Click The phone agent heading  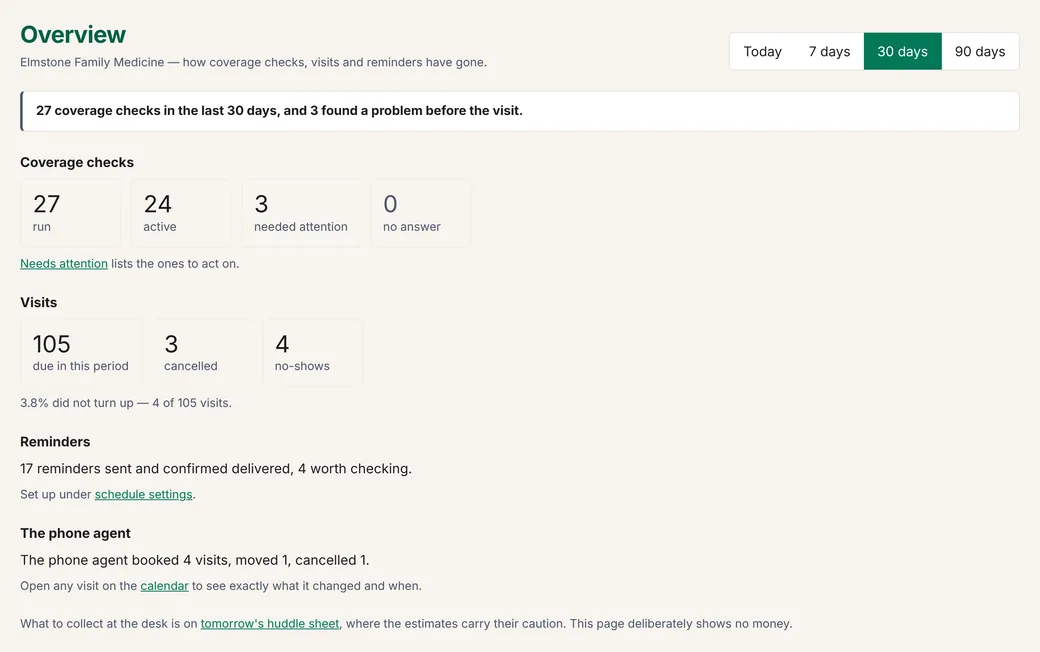coord(75,533)
